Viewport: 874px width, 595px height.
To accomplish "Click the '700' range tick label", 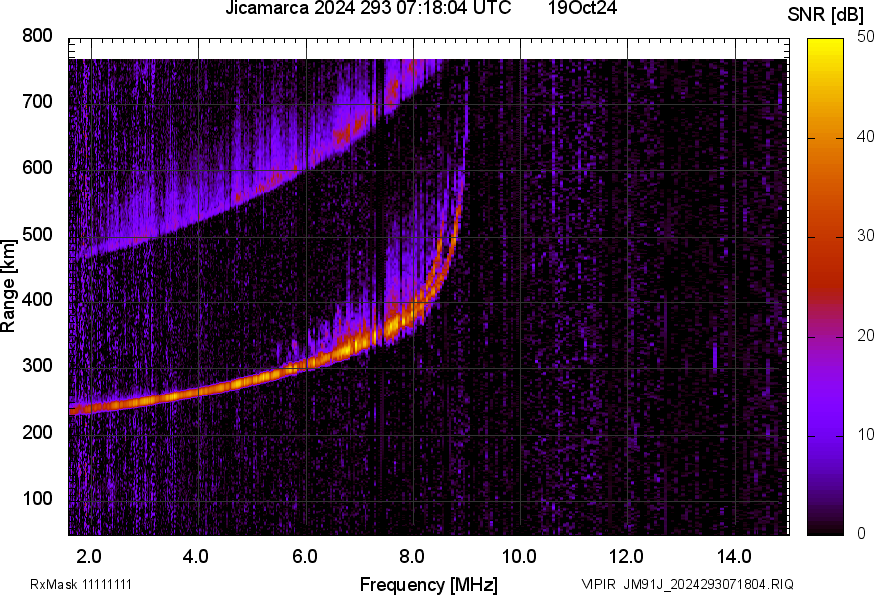I will pos(37,102).
